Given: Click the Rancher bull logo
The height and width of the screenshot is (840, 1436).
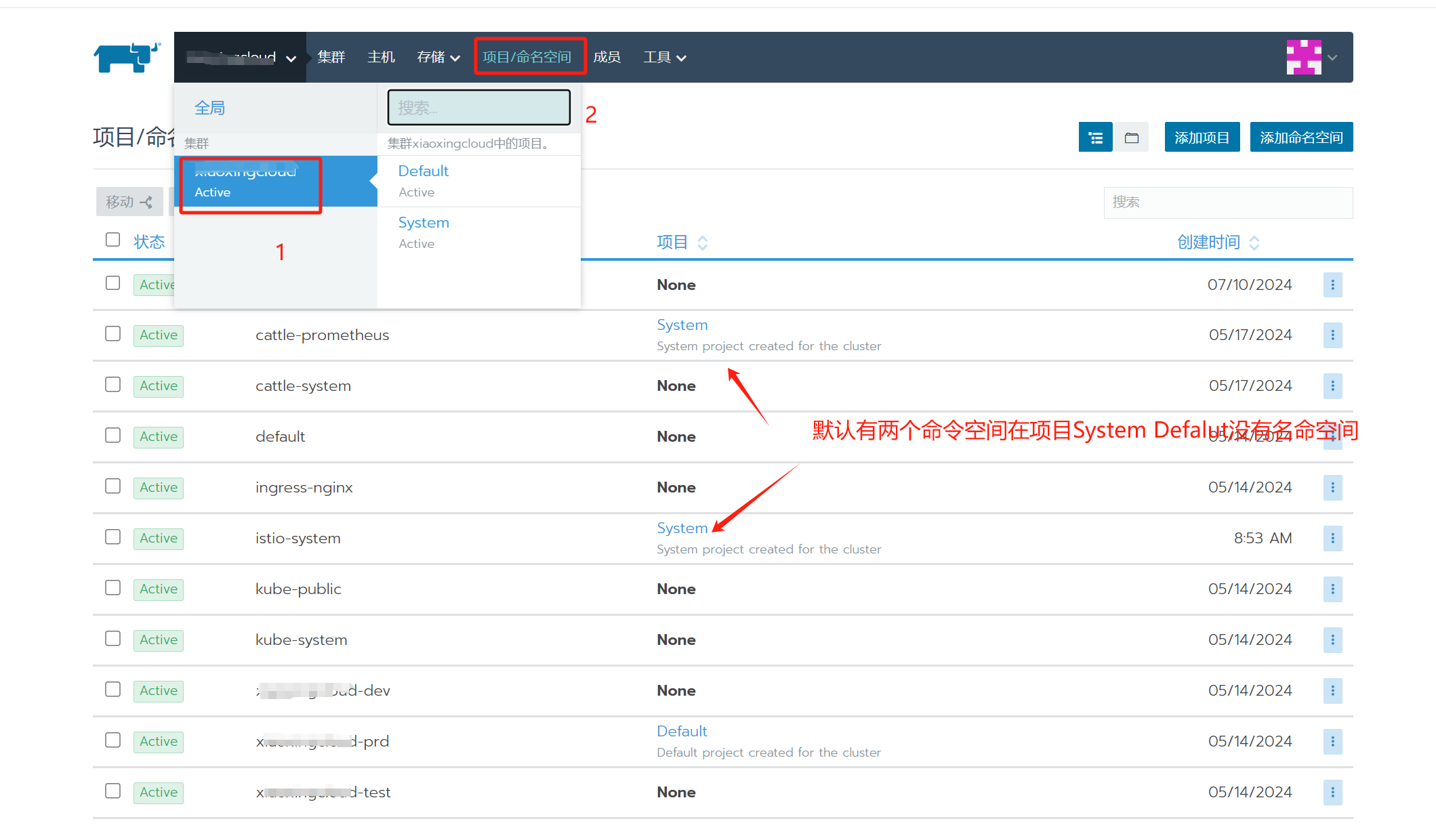Looking at the screenshot, I should tap(127, 58).
